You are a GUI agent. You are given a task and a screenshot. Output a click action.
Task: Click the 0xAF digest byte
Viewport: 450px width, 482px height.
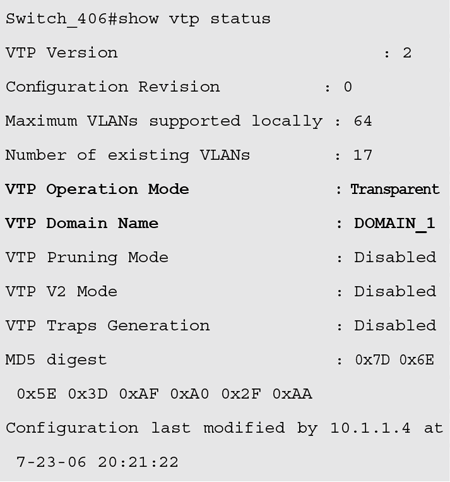tap(139, 394)
